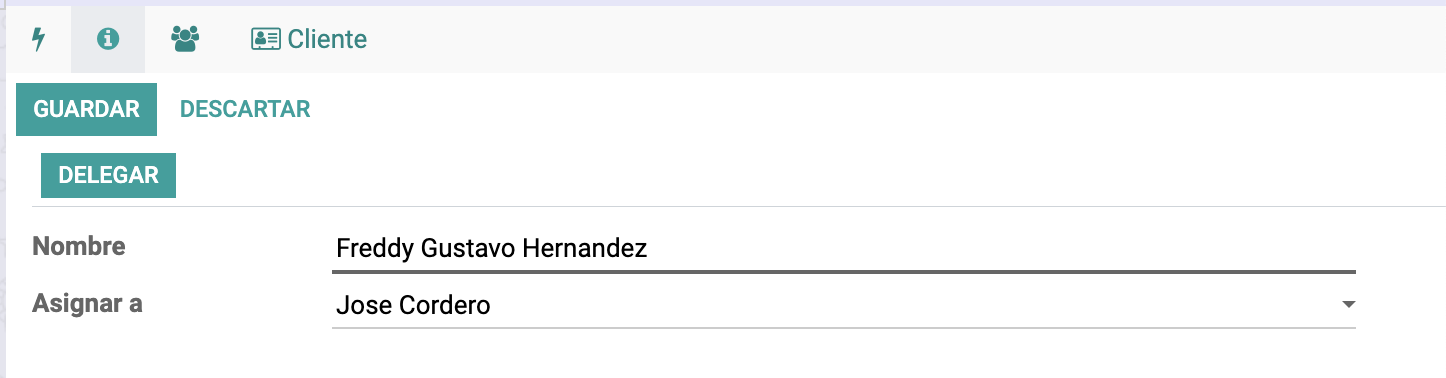Click the Nombre field label
The height and width of the screenshot is (378, 1446).
79,246
